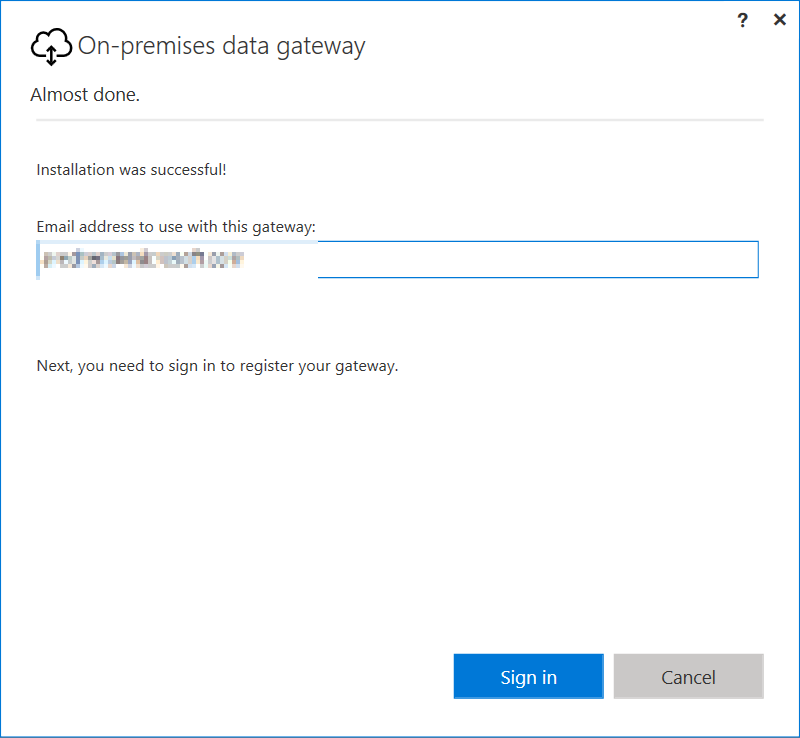Click the cloud upload symbol beside the title

[50, 45]
